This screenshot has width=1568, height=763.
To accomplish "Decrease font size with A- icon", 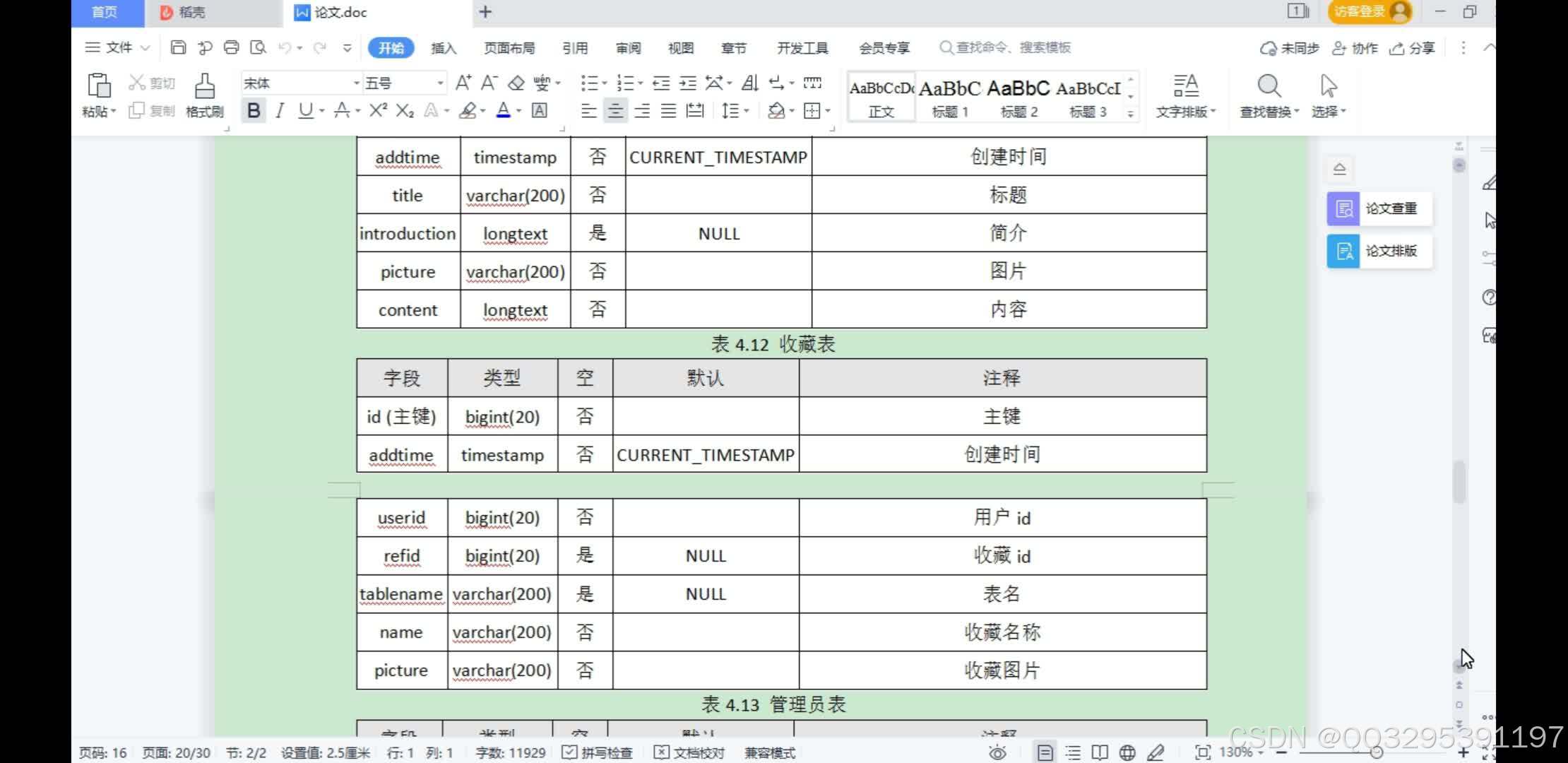I will [489, 83].
